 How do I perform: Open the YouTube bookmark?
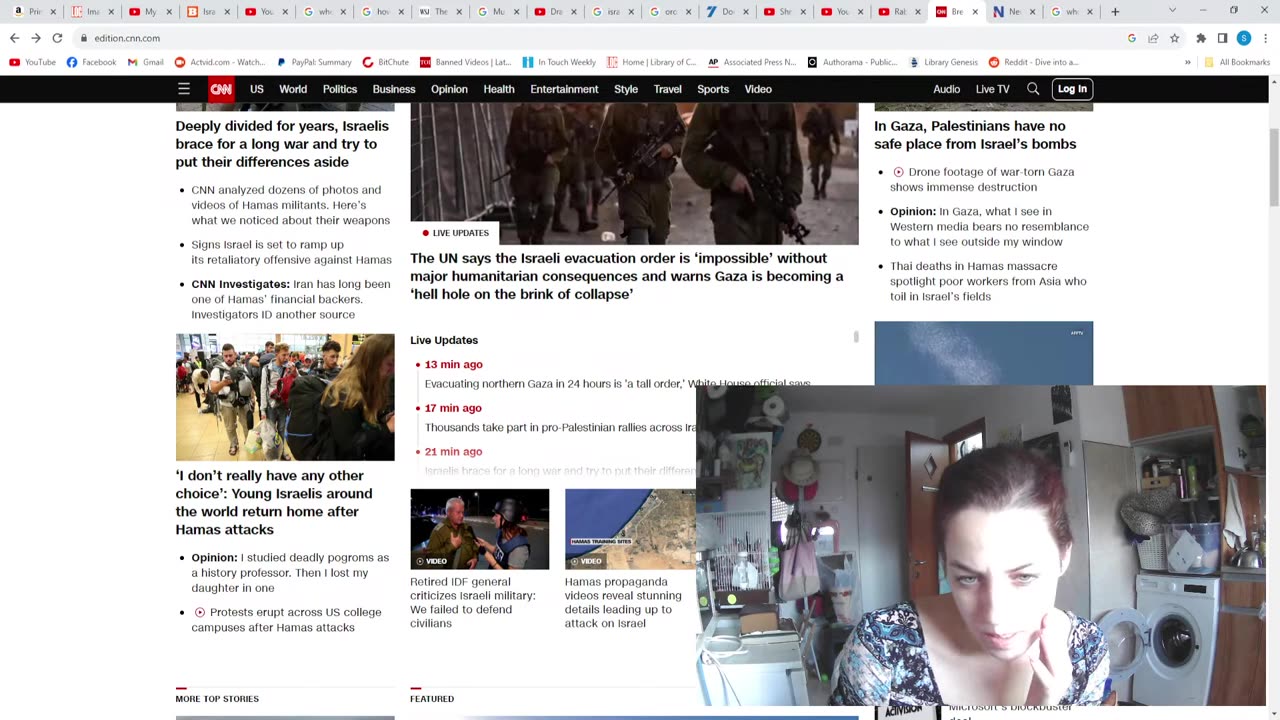point(32,62)
